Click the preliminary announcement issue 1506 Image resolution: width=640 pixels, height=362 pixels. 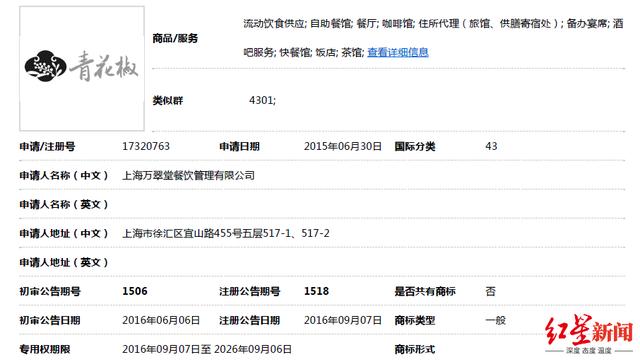135,291
